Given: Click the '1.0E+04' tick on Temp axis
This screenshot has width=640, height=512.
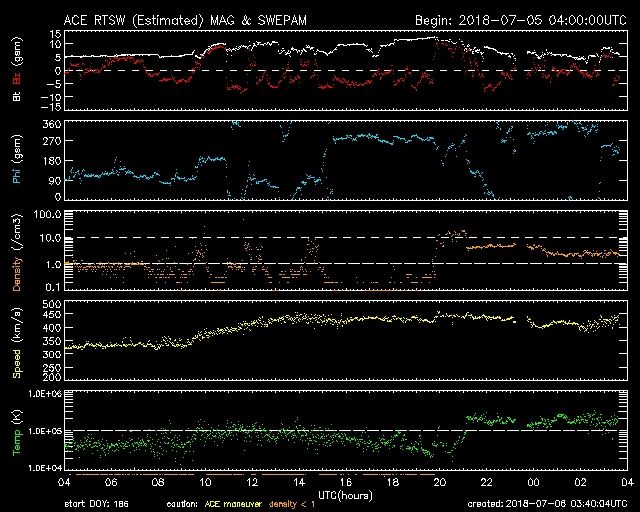Looking at the screenshot, I should click(x=44, y=468).
